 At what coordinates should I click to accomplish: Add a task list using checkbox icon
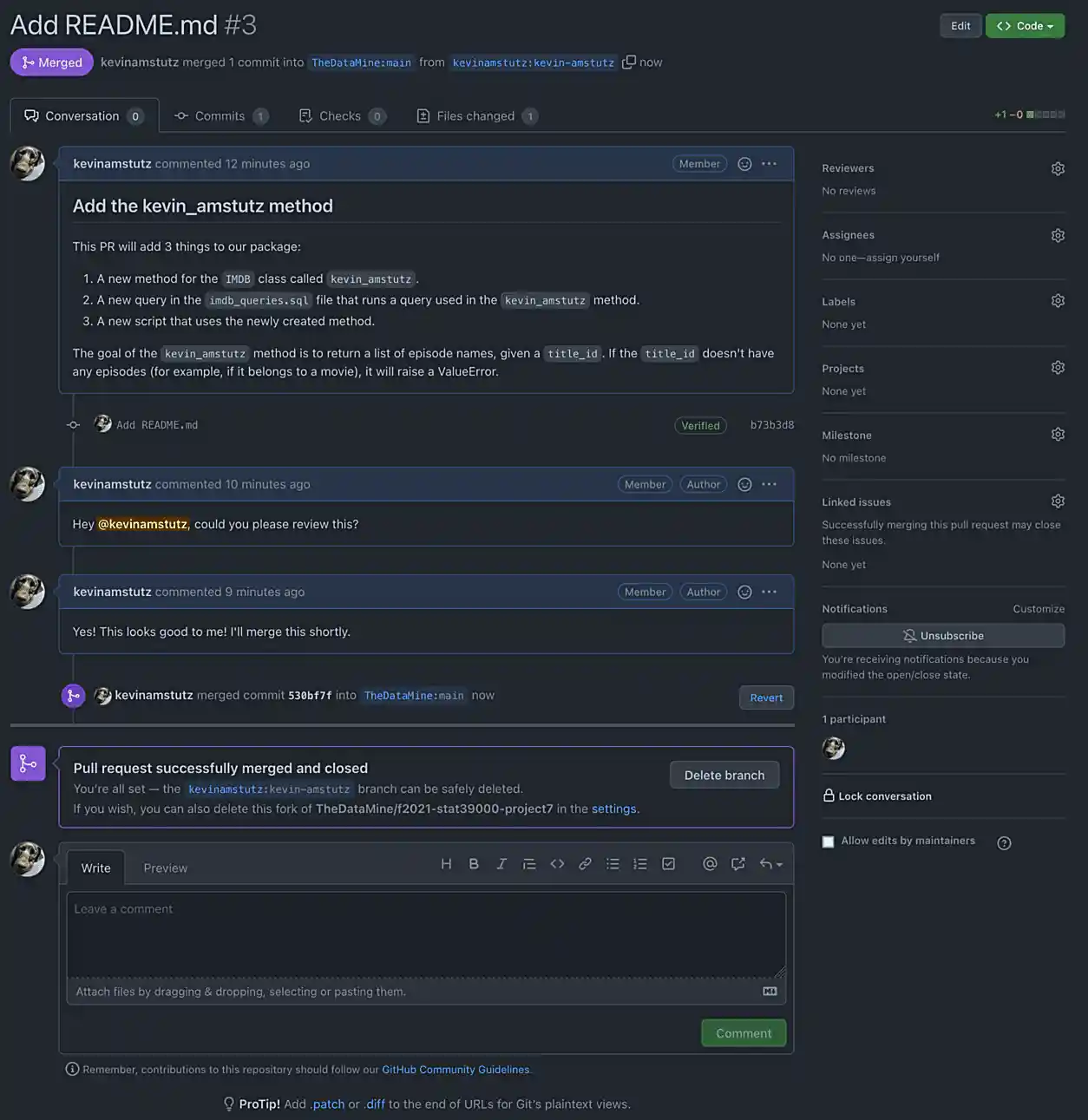coord(668,864)
